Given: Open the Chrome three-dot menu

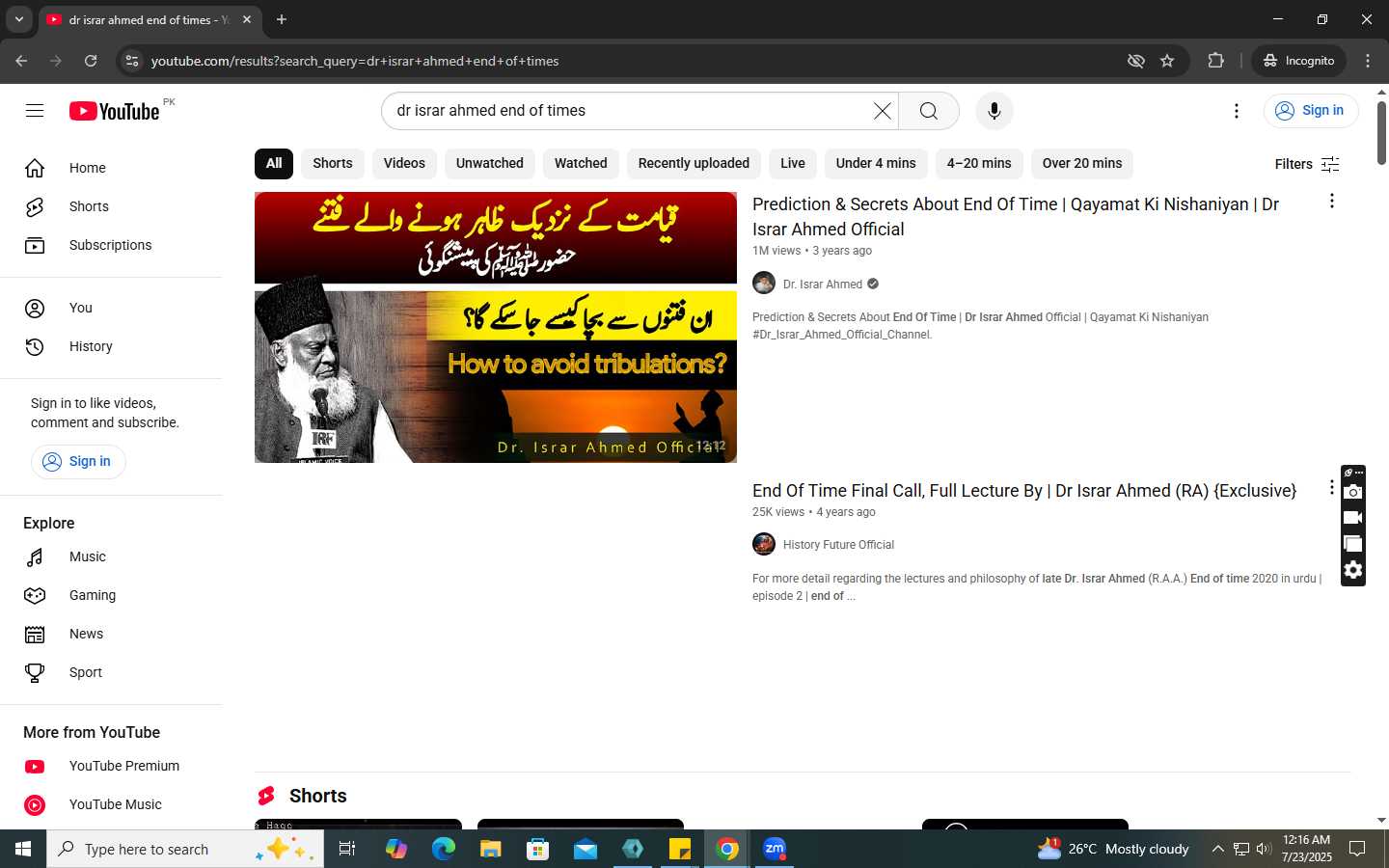Looking at the screenshot, I should coord(1368,61).
